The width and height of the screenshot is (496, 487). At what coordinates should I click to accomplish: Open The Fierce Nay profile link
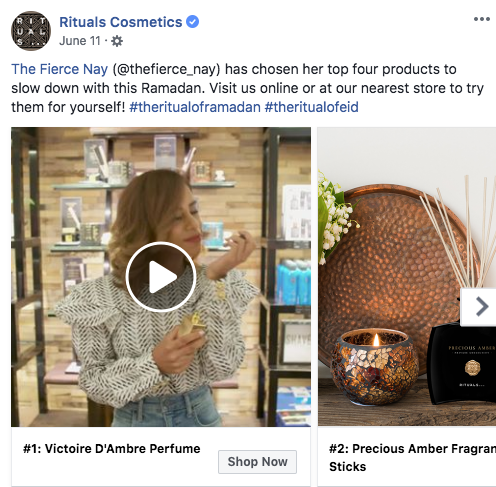(60, 69)
